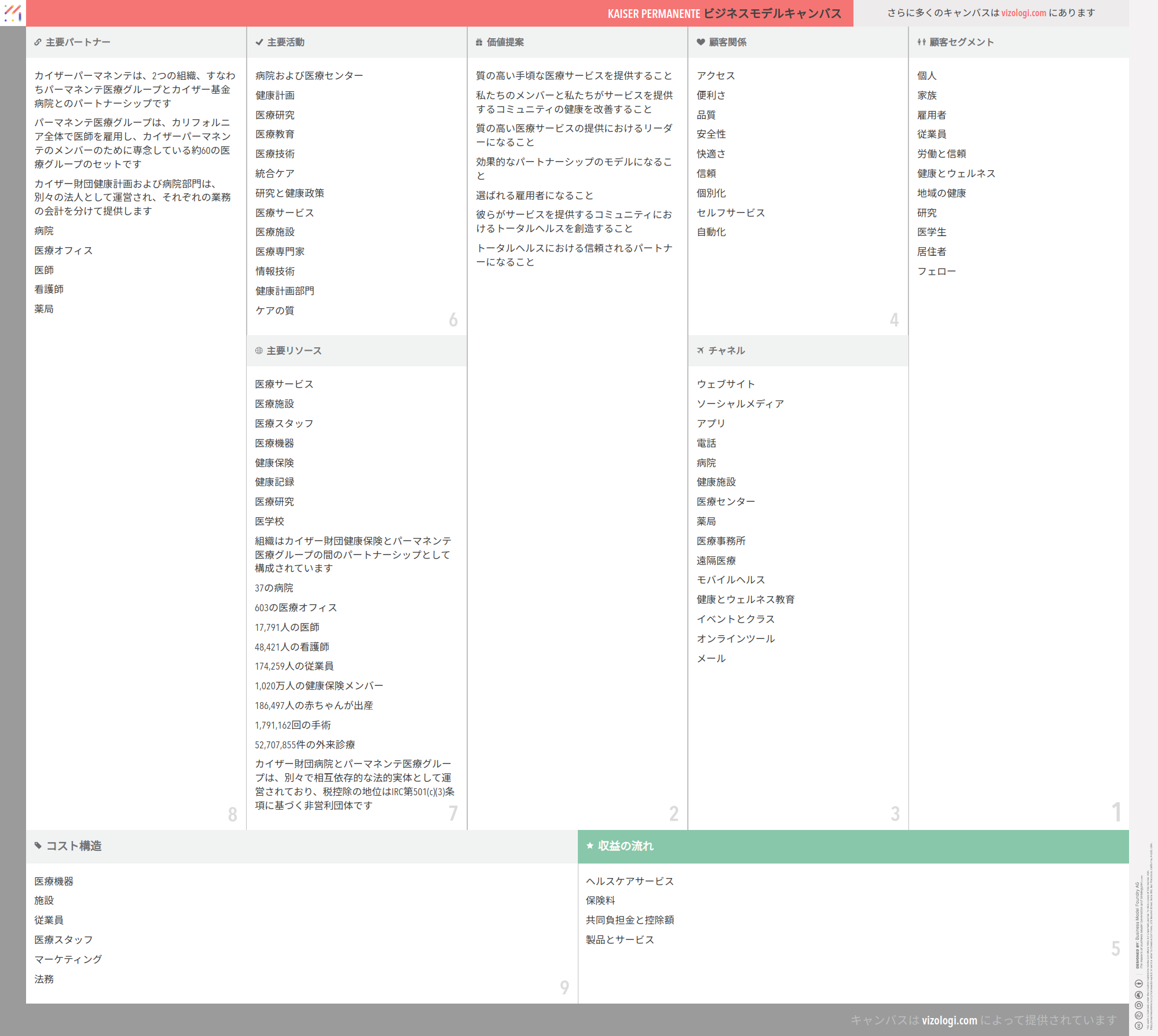Viewport: 1158px width, 1036px height.
Task: Click the vizologi logo icon top-left
Action: 12,13
